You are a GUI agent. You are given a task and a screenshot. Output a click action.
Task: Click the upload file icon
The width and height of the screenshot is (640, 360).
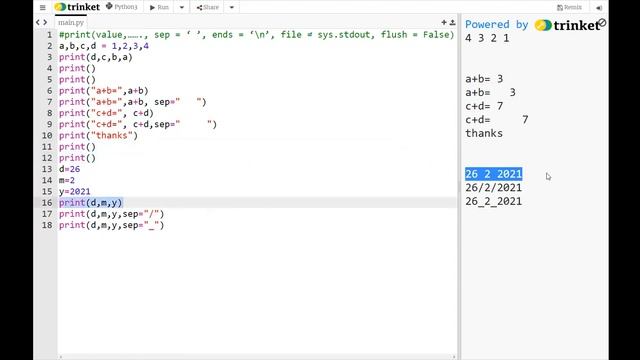click(x=452, y=22)
